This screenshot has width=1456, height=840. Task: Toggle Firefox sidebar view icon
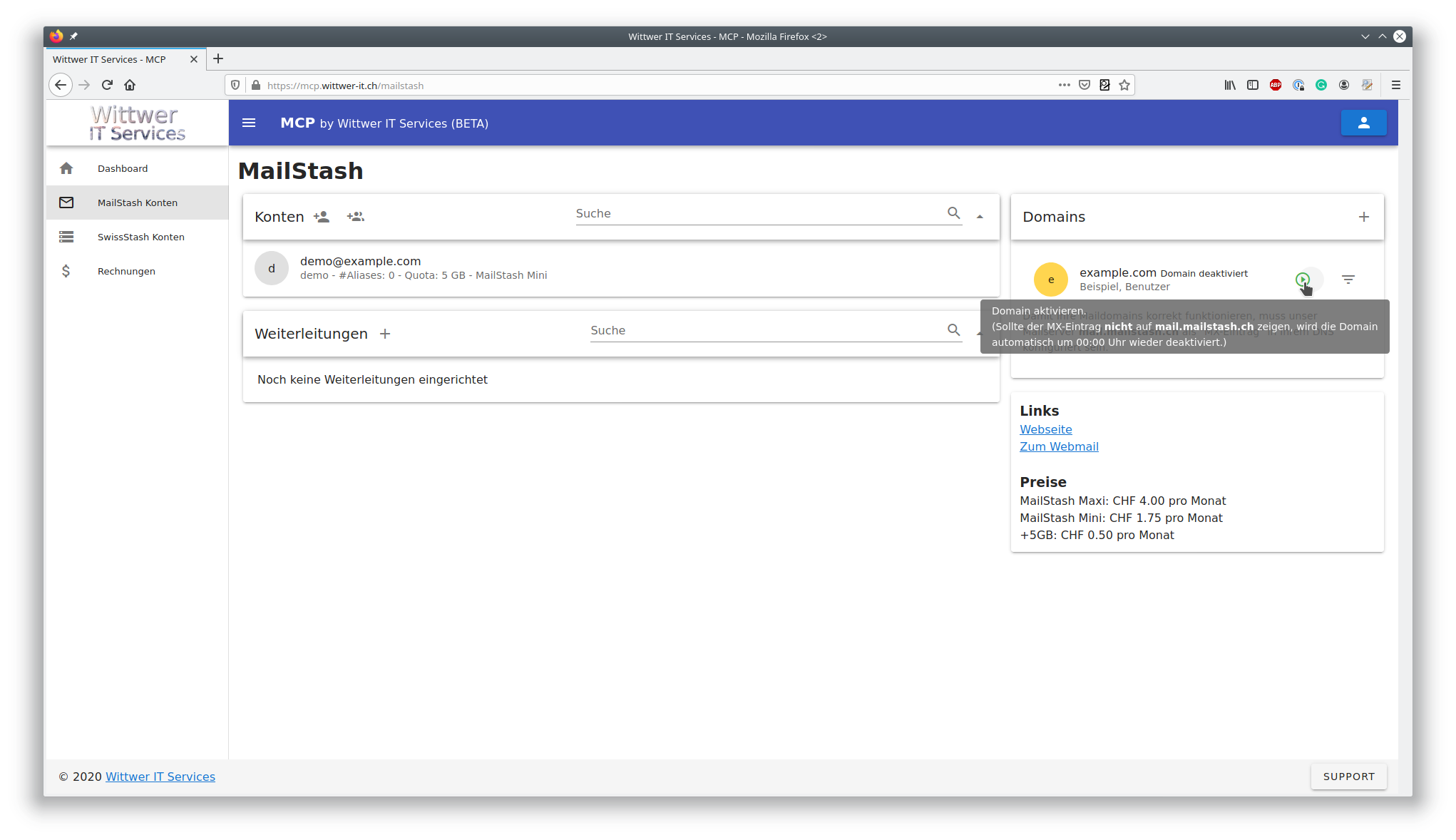(1253, 85)
